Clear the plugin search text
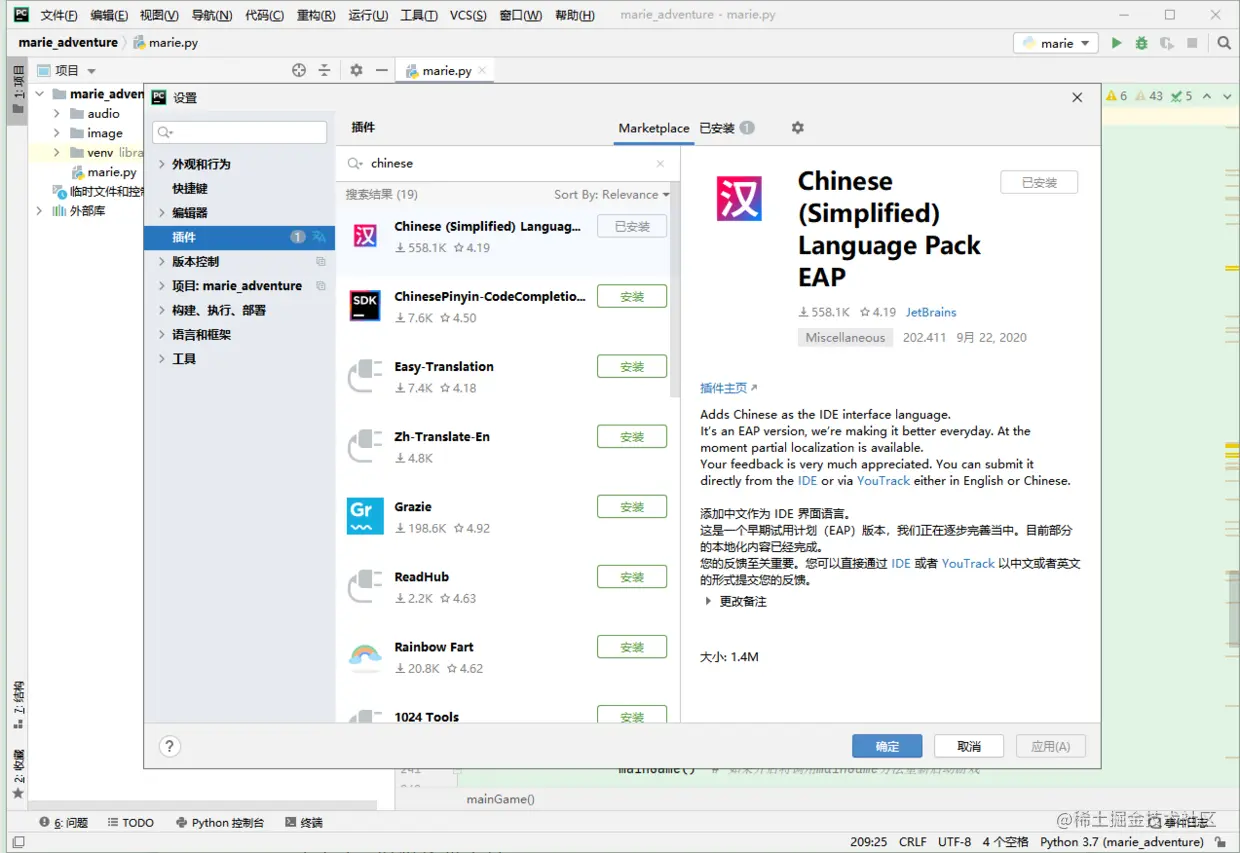Viewport: 1240px width, 853px height. tap(660, 164)
